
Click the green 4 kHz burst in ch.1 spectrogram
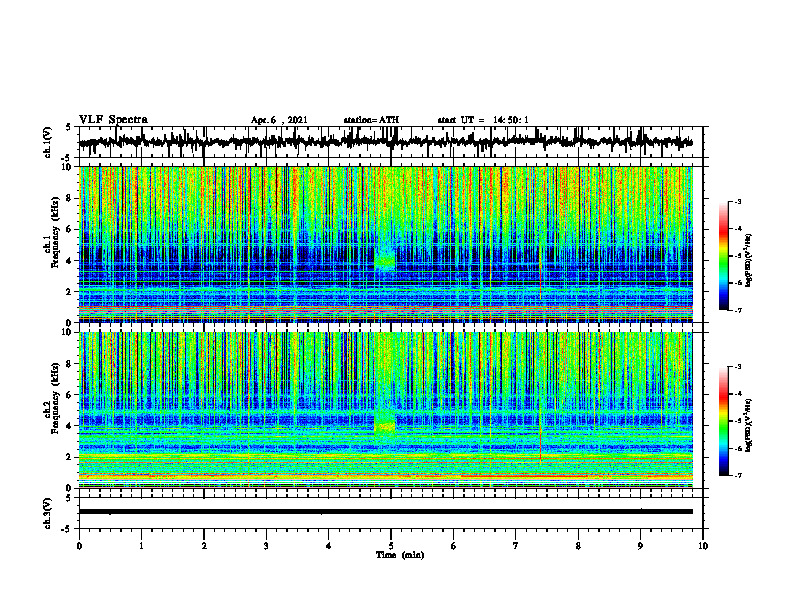pos(385,261)
